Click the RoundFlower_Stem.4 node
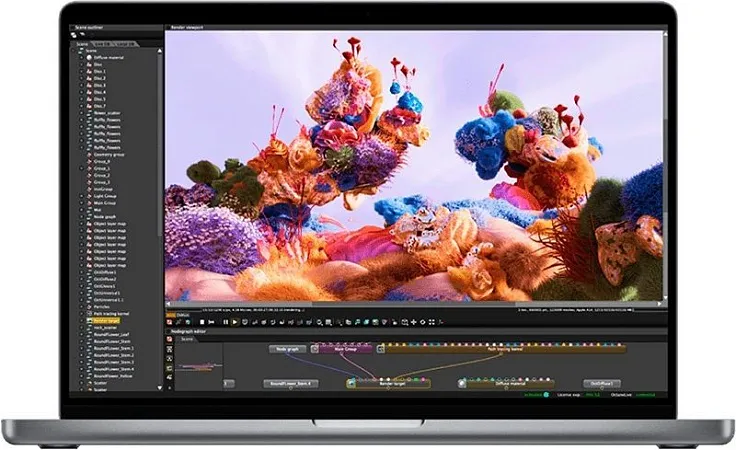 [x=291, y=383]
